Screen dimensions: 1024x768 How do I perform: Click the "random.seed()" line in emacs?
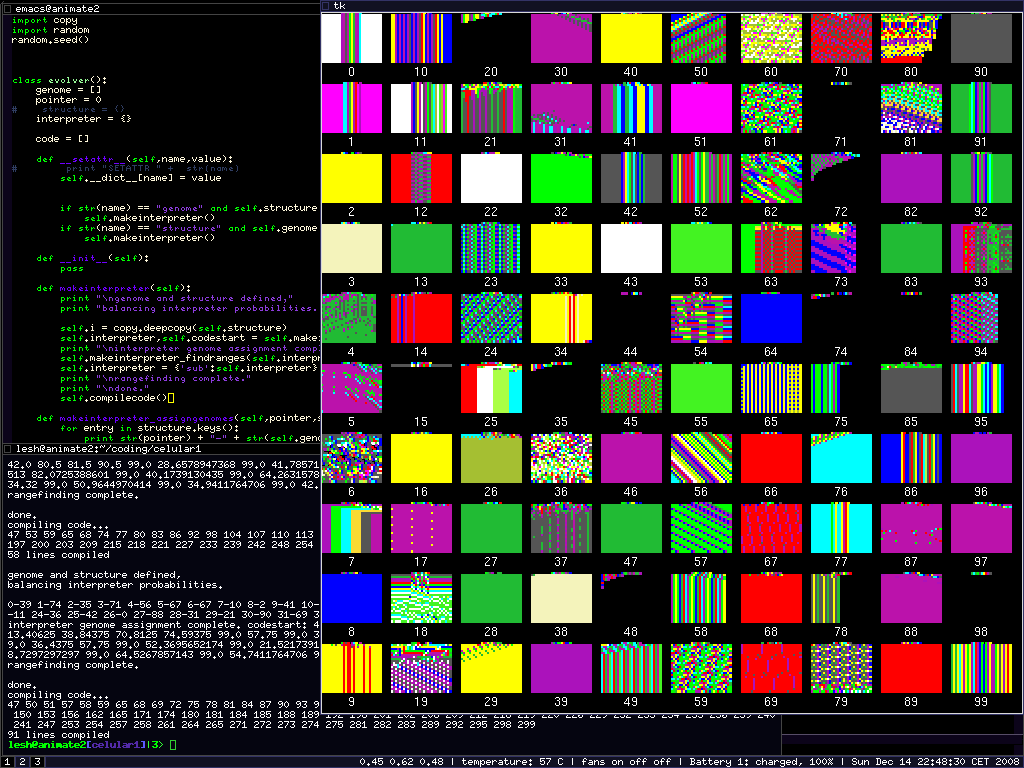click(50, 40)
